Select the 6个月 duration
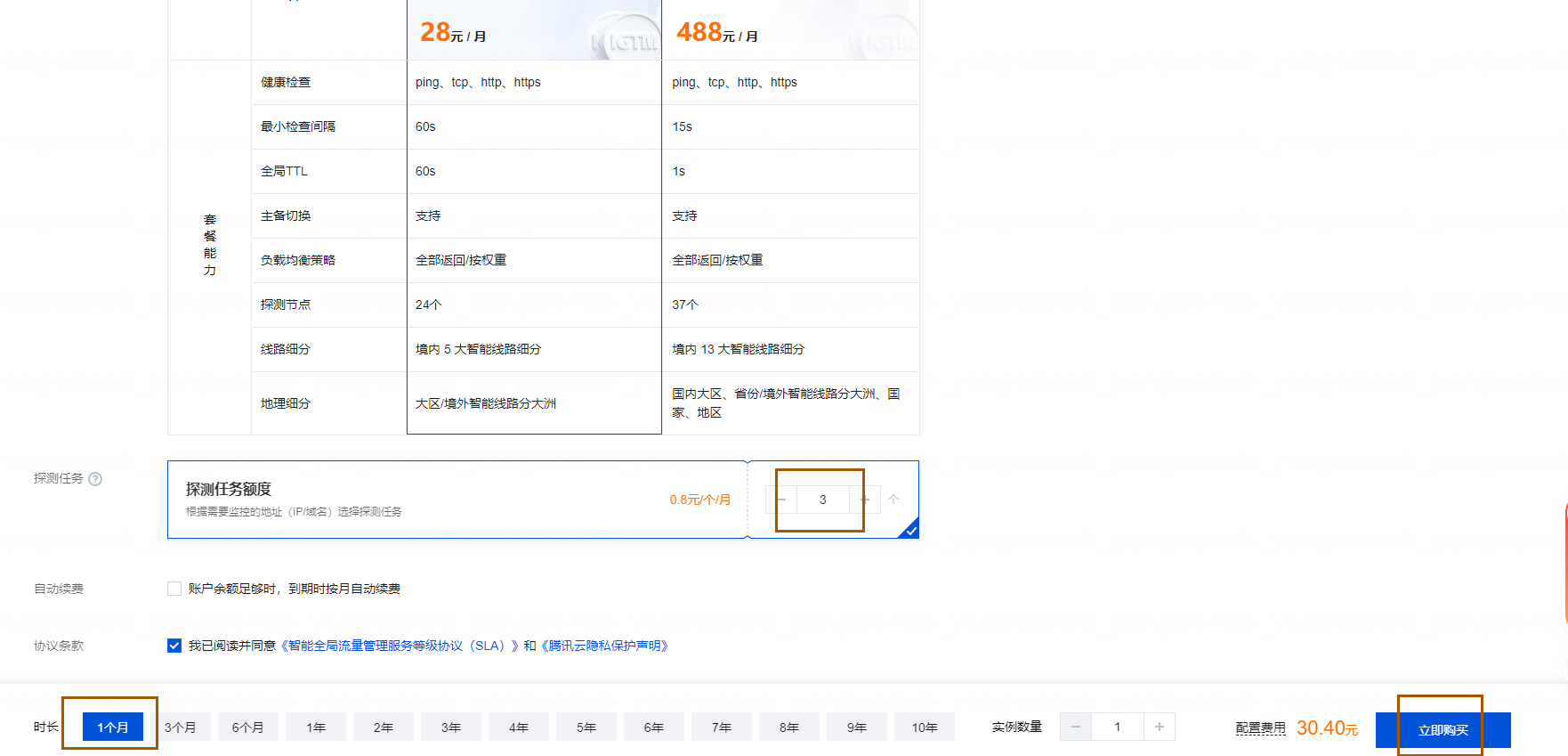Screen dimensions: 1568x756 click(248, 728)
